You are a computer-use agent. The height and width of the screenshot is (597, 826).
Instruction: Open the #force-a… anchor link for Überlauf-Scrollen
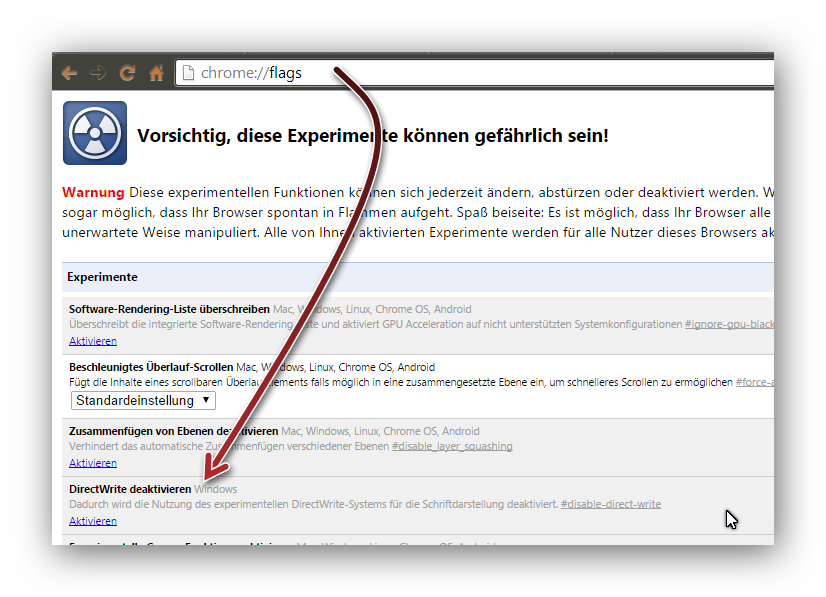tap(754, 382)
